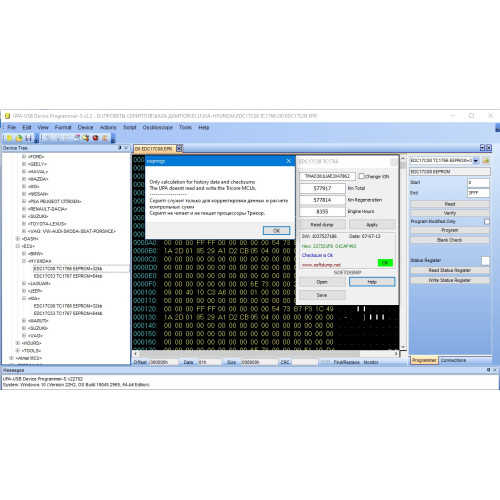Screen dimensions: 500x500
Task: Click the Km Total input field
Action: click(x=322, y=188)
